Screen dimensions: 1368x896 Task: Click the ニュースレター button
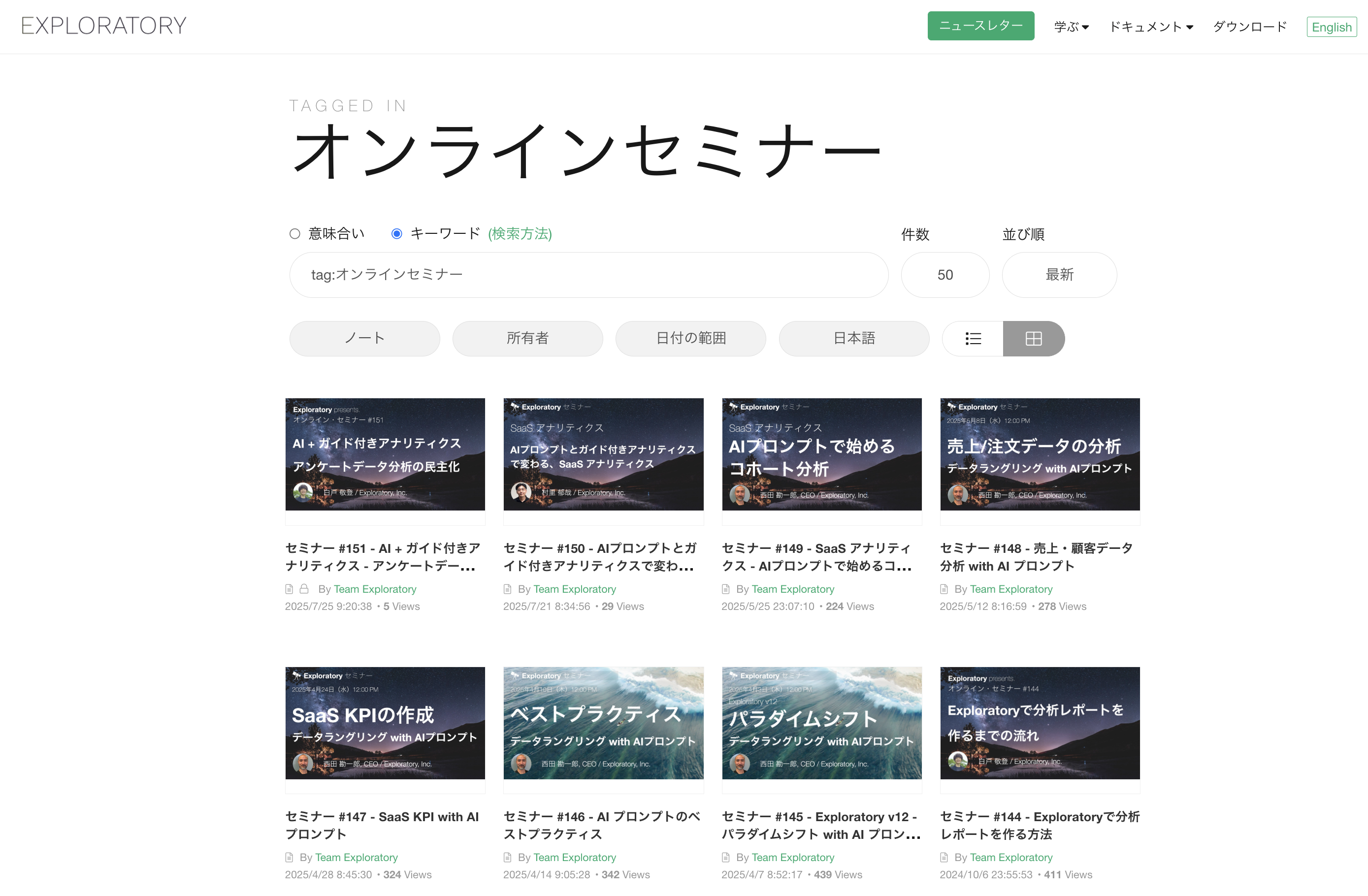click(x=980, y=26)
